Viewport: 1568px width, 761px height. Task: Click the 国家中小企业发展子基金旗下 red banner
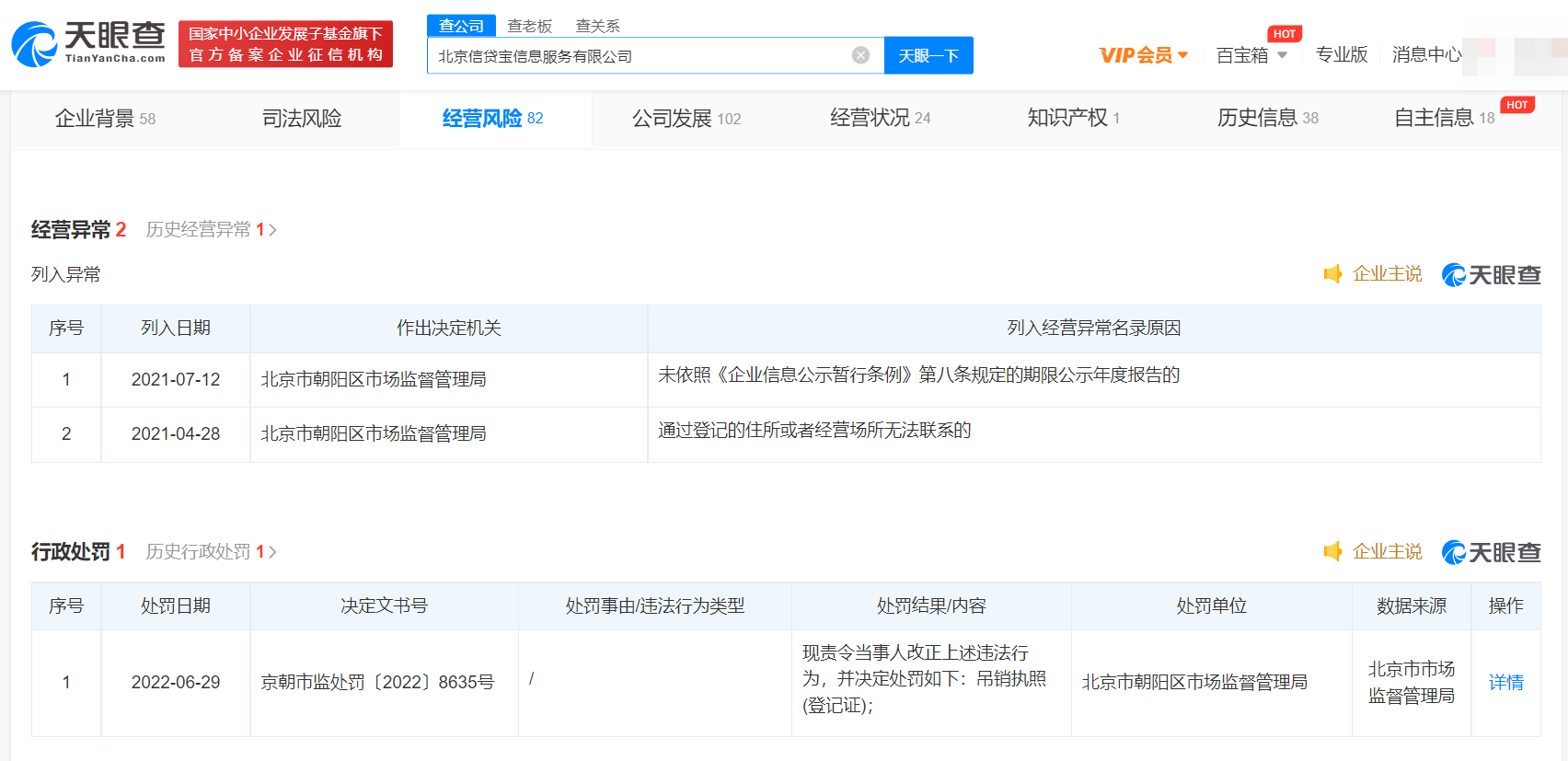point(285,44)
